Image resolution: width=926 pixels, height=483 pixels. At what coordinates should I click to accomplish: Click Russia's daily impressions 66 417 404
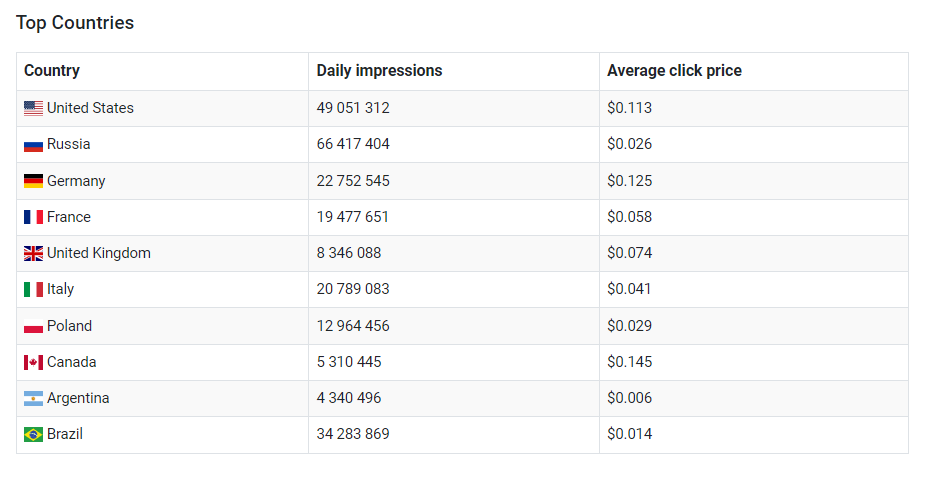pyautogui.click(x=353, y=144)
